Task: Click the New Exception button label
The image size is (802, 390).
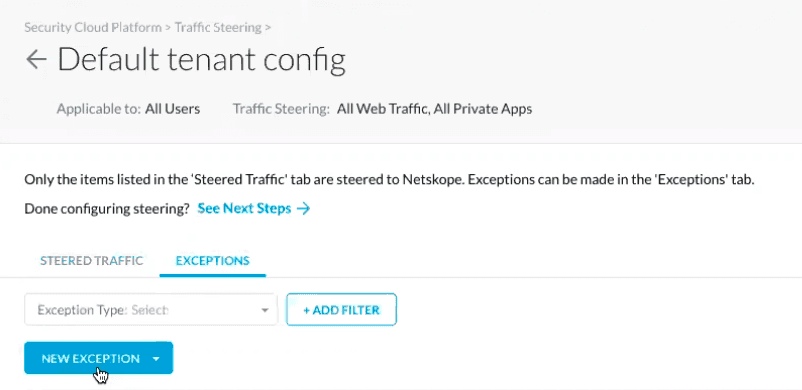Action: [x=91, y=359]
